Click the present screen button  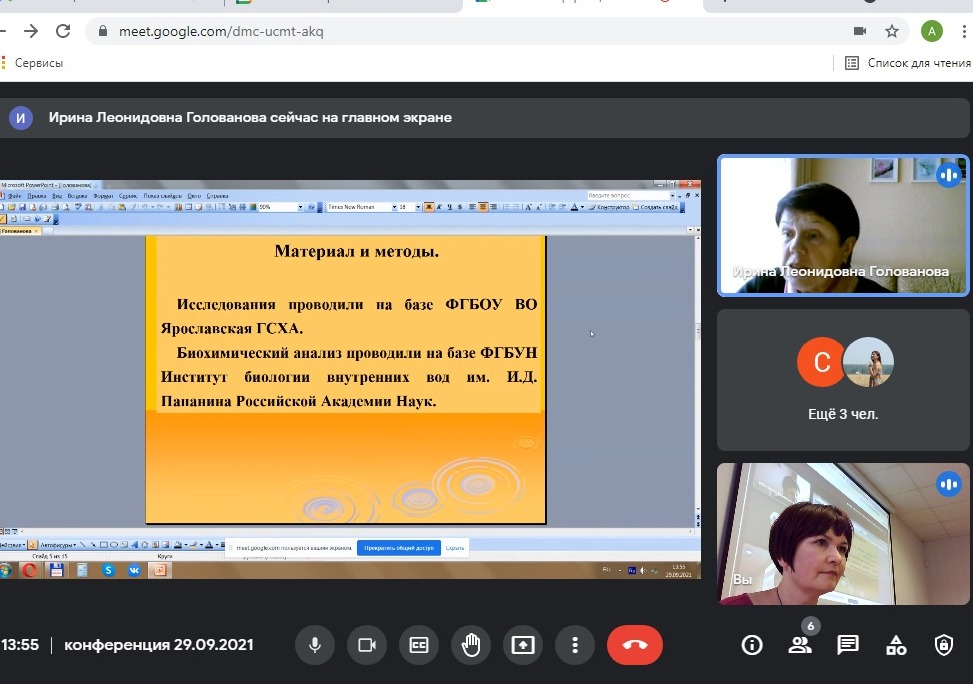click(523, 646)
